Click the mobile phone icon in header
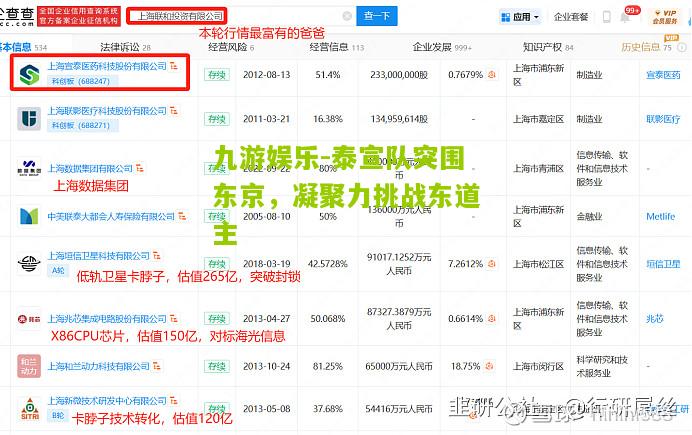 click(607, 17)
